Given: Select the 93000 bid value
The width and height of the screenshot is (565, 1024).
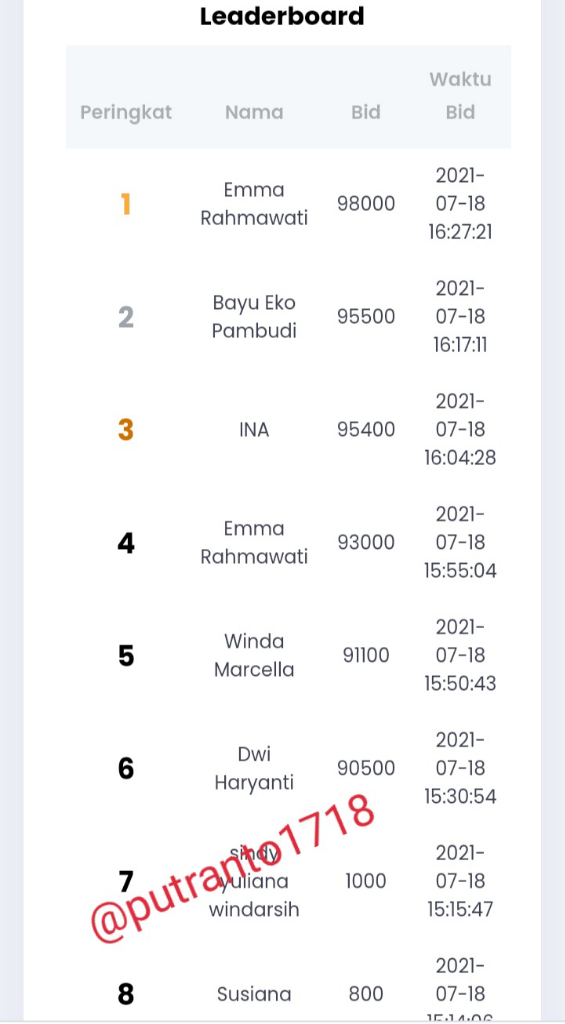Looking at the screenshot, I should click(x=366, y=543).
